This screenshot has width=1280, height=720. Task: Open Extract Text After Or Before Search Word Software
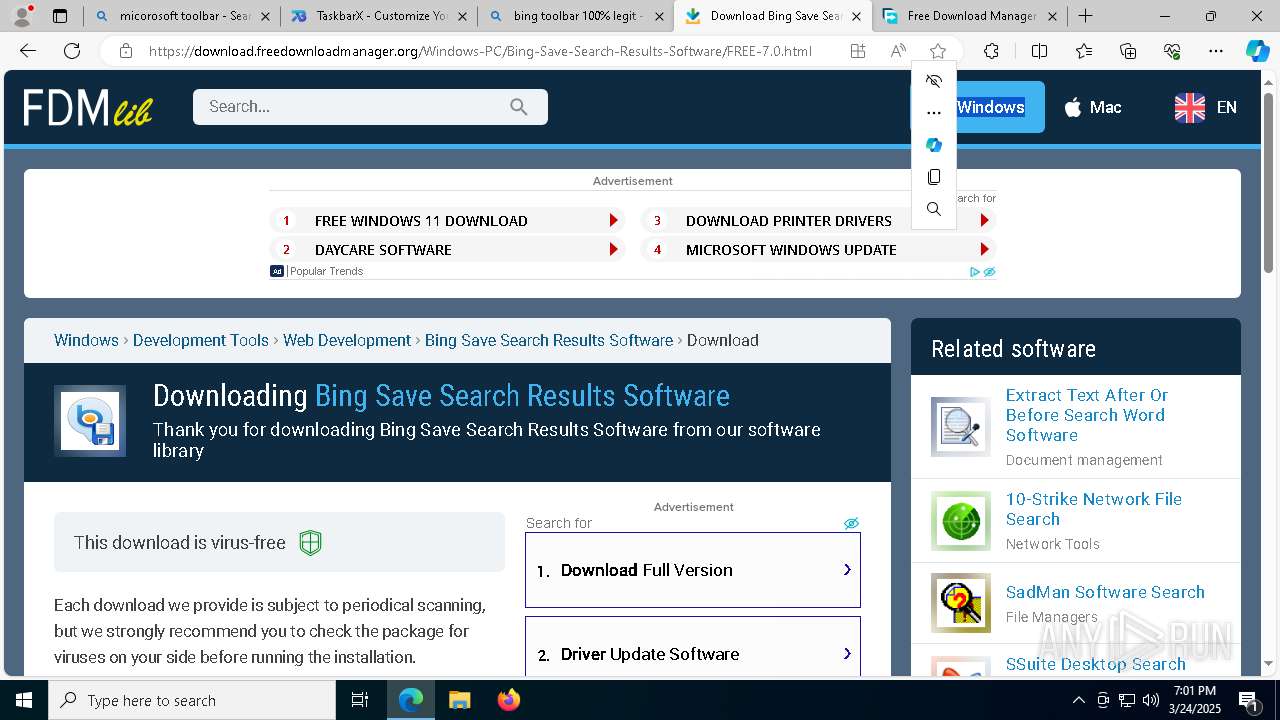click(x=1087, y=415)
